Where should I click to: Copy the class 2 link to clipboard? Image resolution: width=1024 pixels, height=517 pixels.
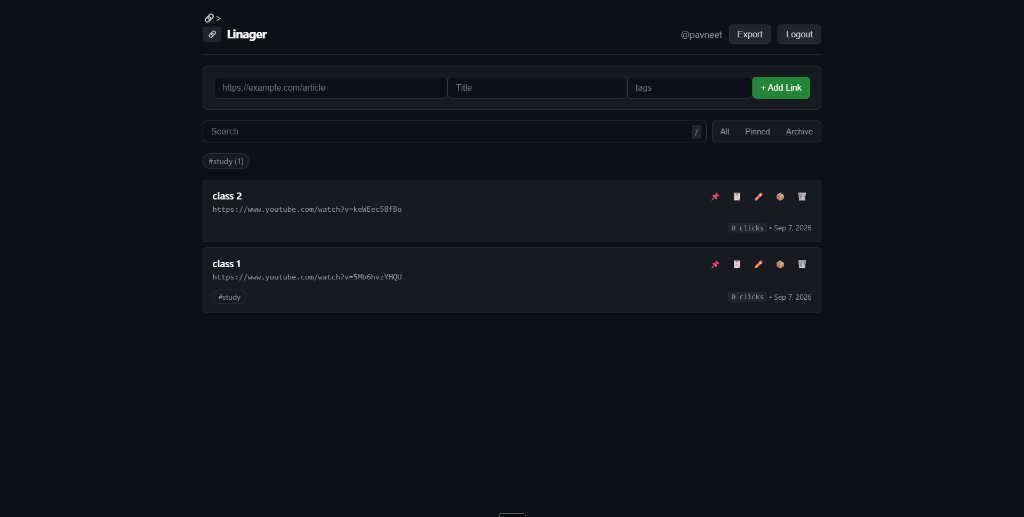[737, 196]
